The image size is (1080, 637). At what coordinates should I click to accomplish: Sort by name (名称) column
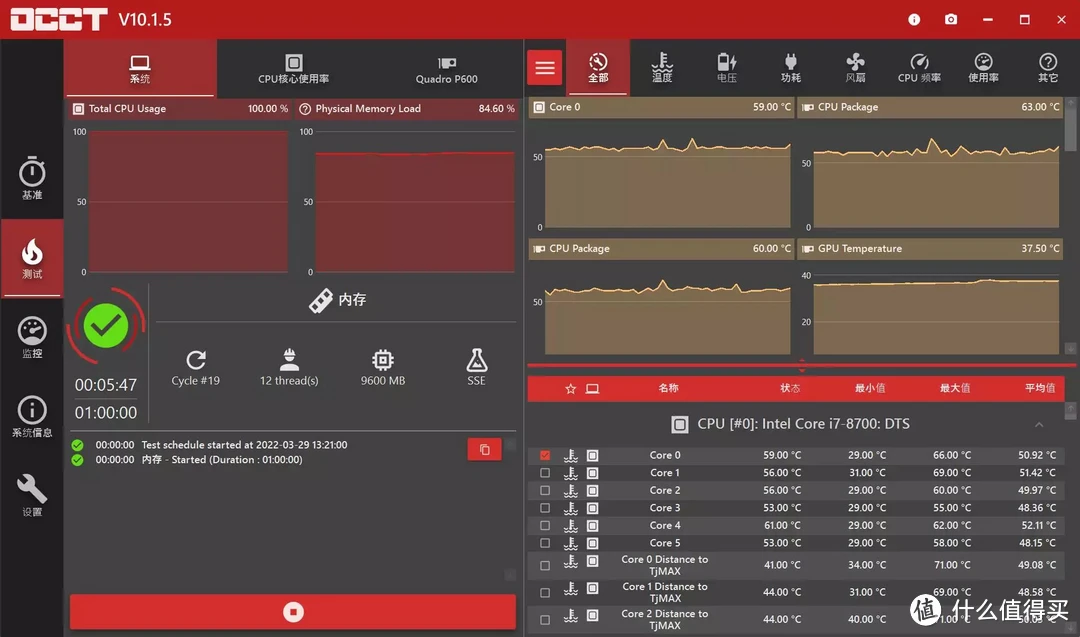[668, 388]
